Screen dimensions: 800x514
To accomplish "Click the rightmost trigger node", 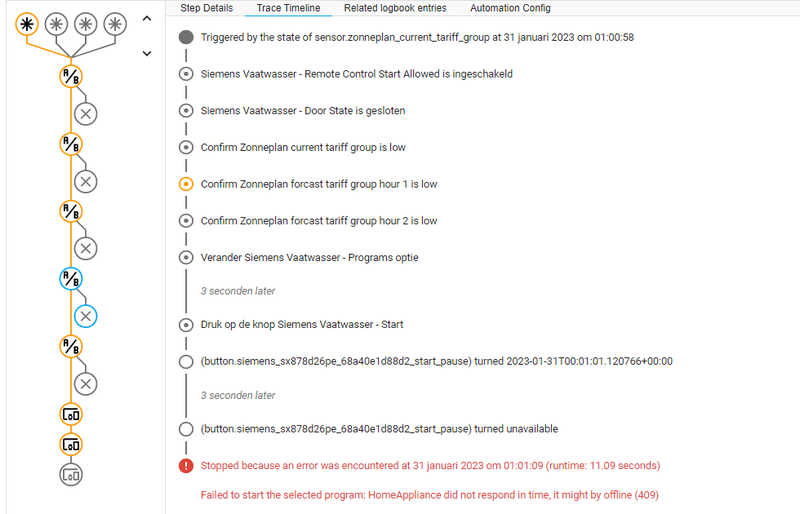I will point(116,23).
